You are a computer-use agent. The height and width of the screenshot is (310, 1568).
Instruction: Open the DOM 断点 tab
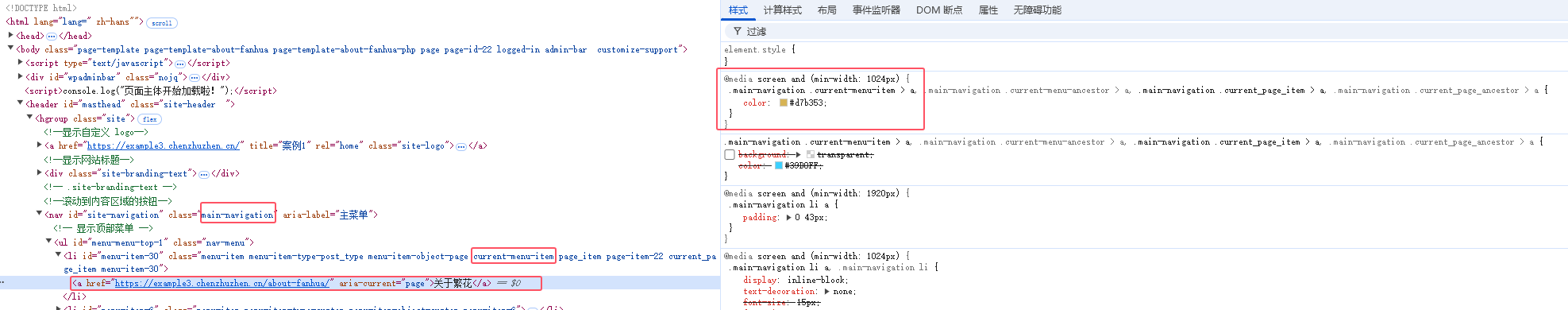(x=939, y=10)
